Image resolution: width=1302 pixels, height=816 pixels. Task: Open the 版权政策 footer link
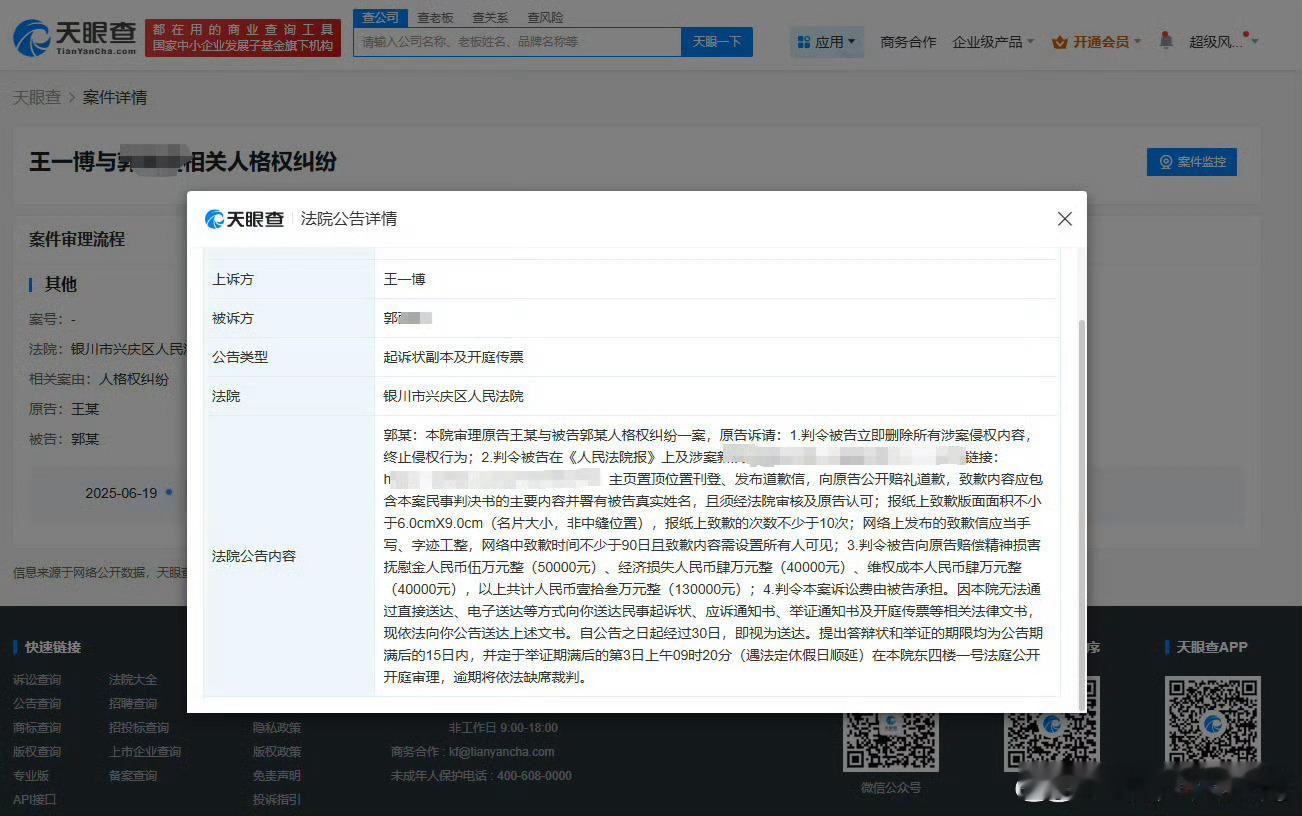click(277, 752)
